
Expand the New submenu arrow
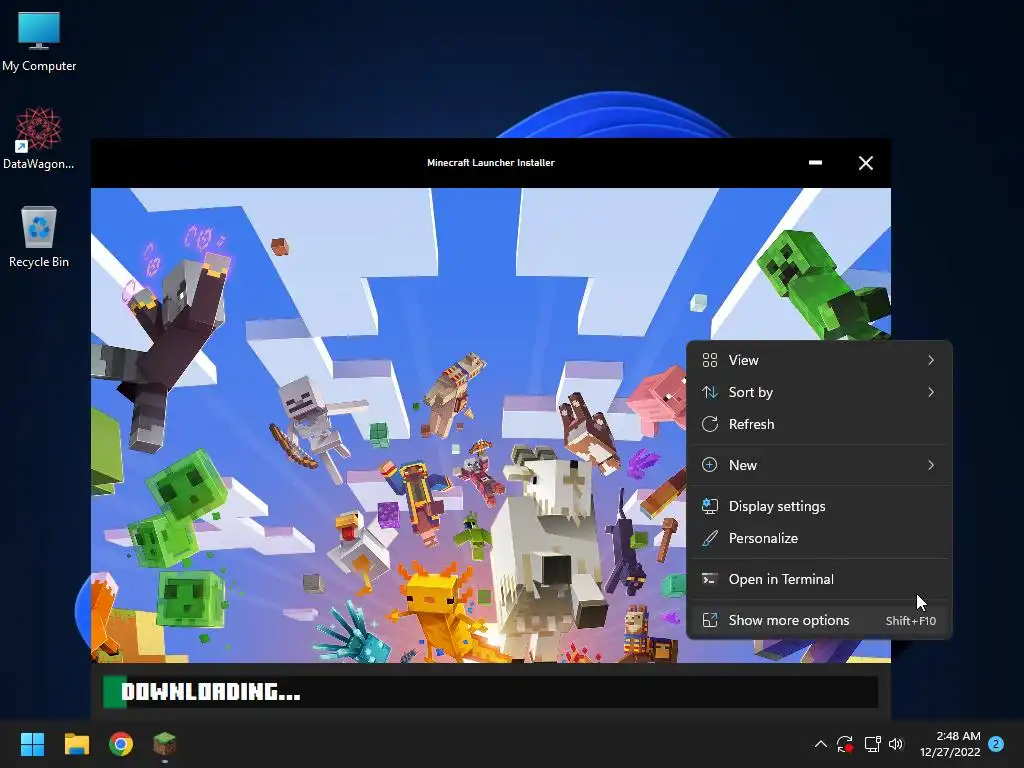coord(931,465)
